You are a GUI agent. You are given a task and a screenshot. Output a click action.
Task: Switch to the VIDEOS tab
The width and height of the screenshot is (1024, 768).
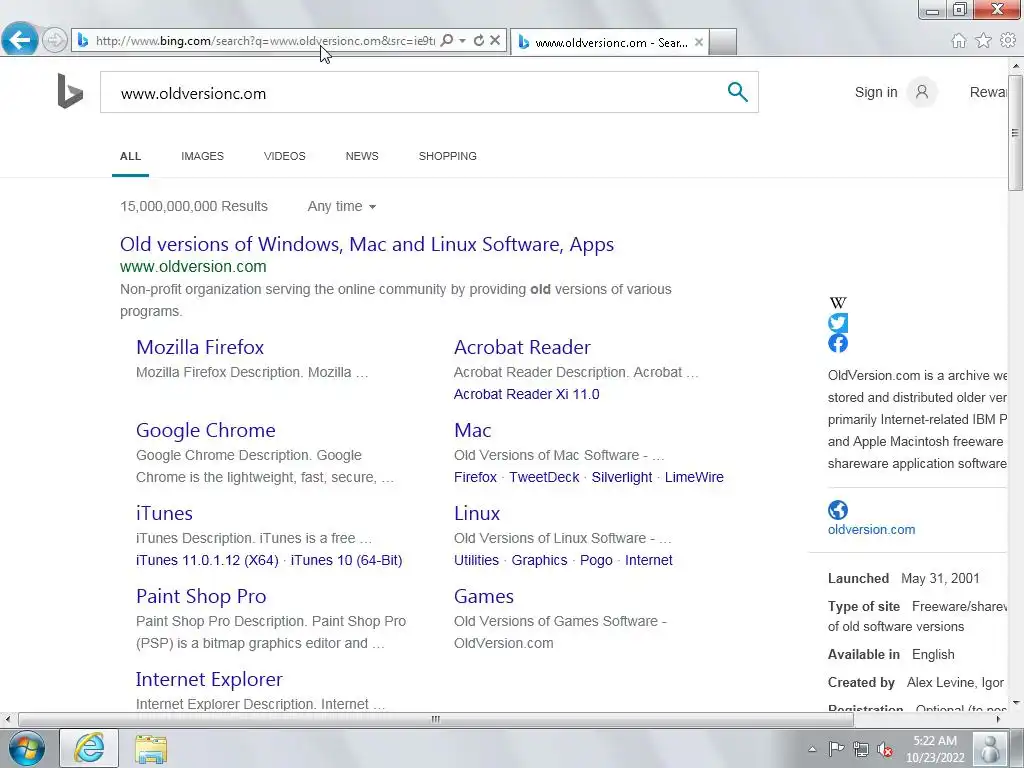click(x=285, y=156)
